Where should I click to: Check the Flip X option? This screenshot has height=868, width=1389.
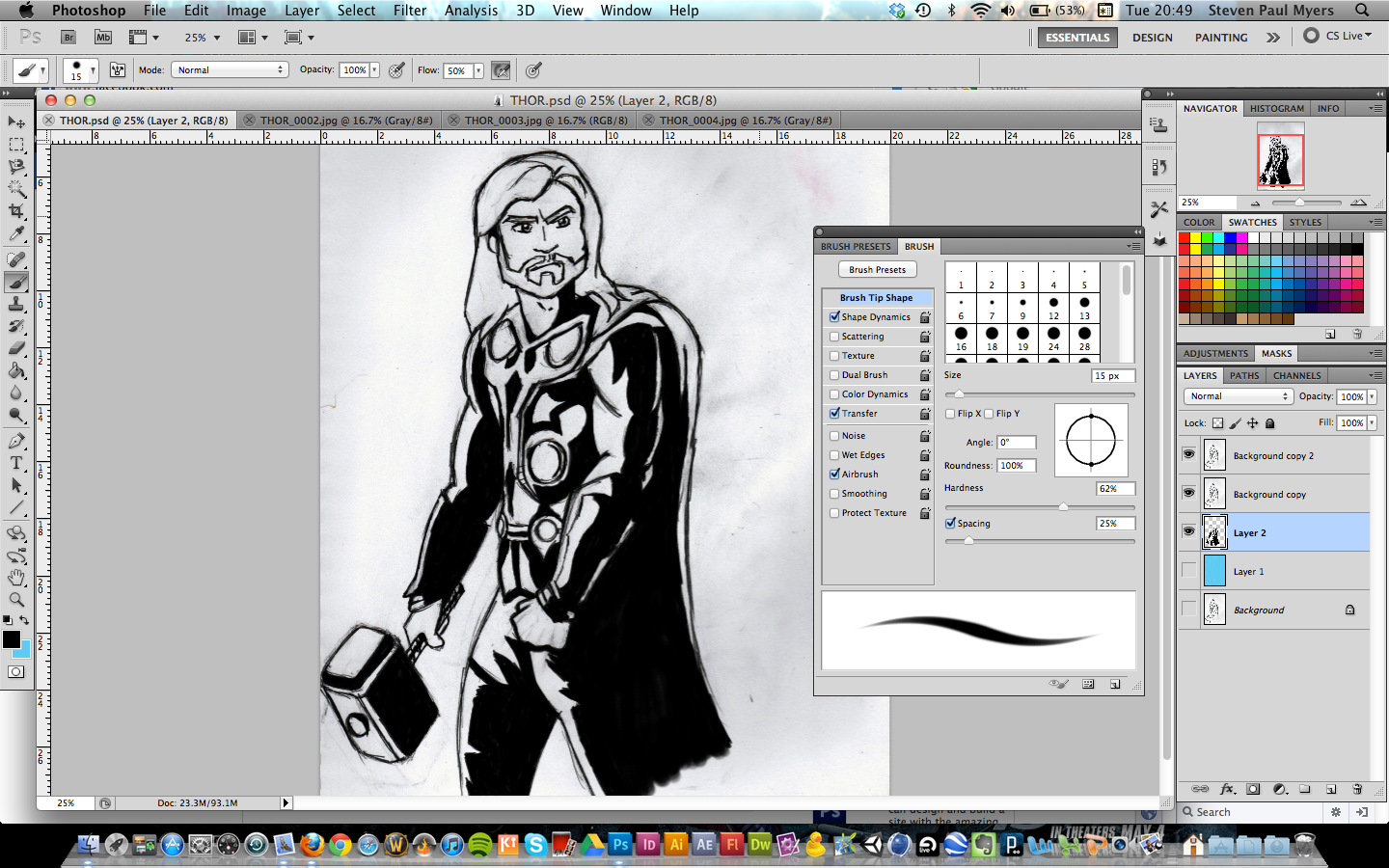coord(950,414)
